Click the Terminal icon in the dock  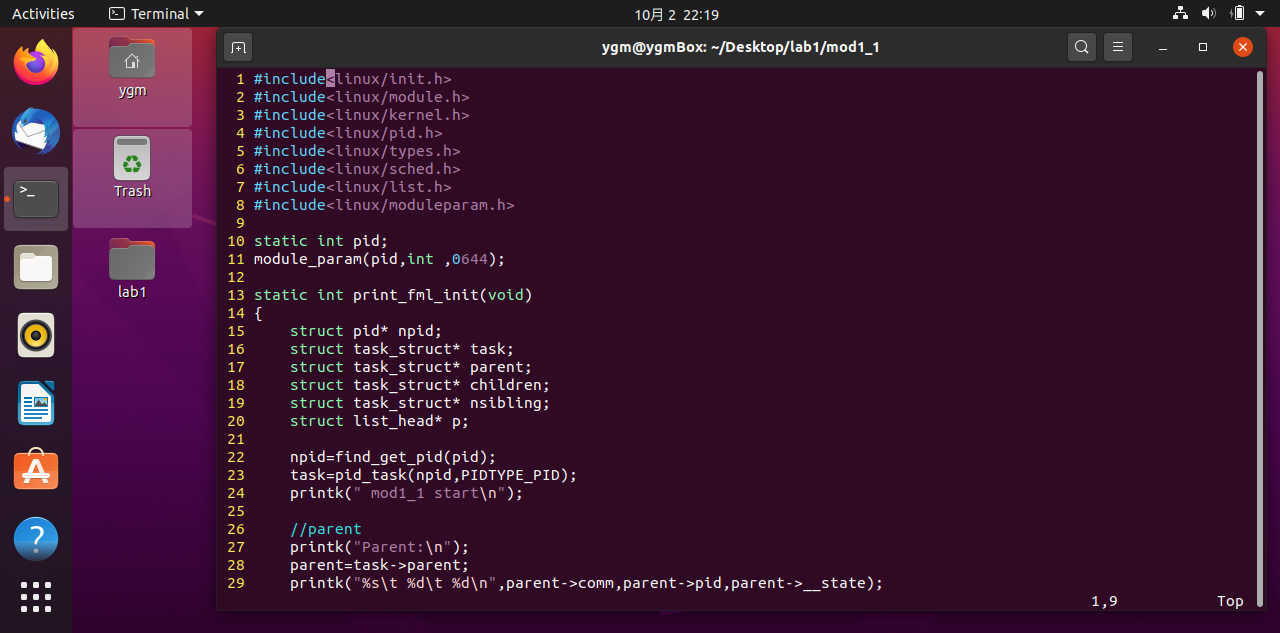36,199
